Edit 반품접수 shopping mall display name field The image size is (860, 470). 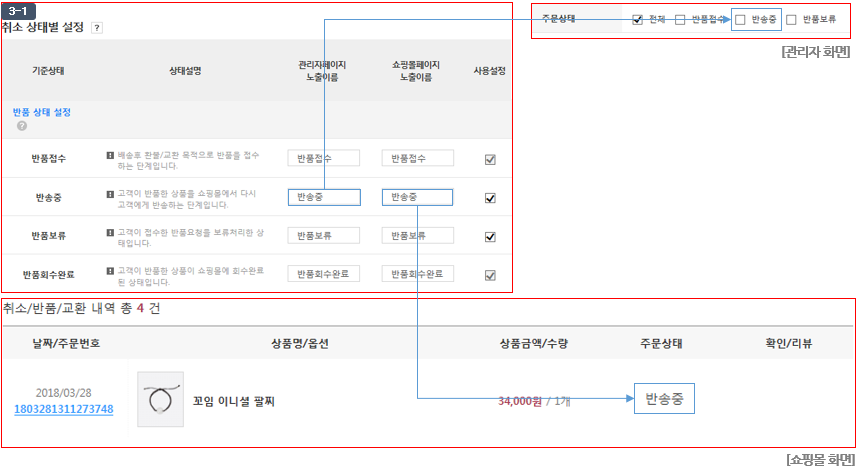click(417, 158)
